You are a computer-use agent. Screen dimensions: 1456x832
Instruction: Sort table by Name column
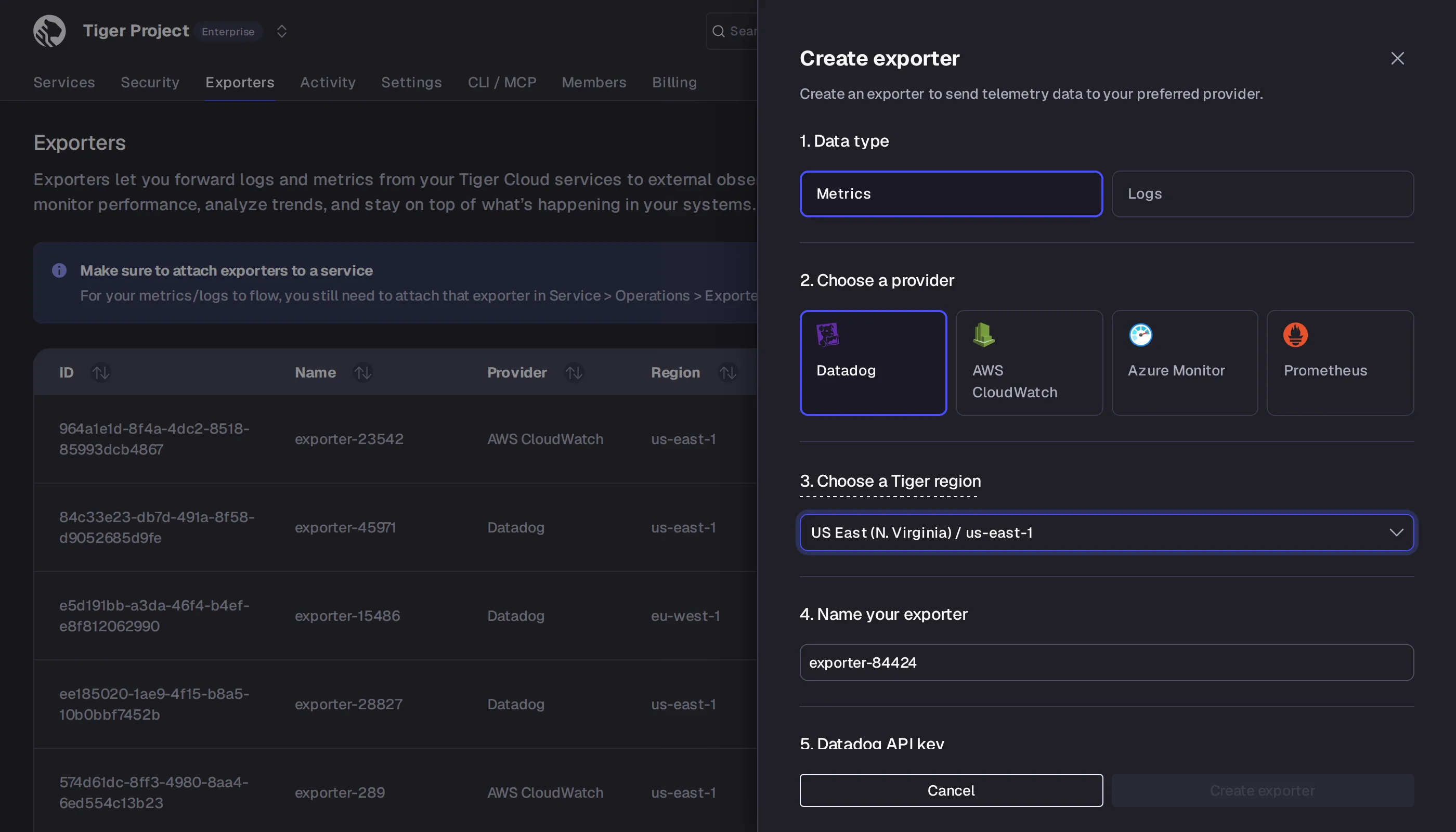363,372
